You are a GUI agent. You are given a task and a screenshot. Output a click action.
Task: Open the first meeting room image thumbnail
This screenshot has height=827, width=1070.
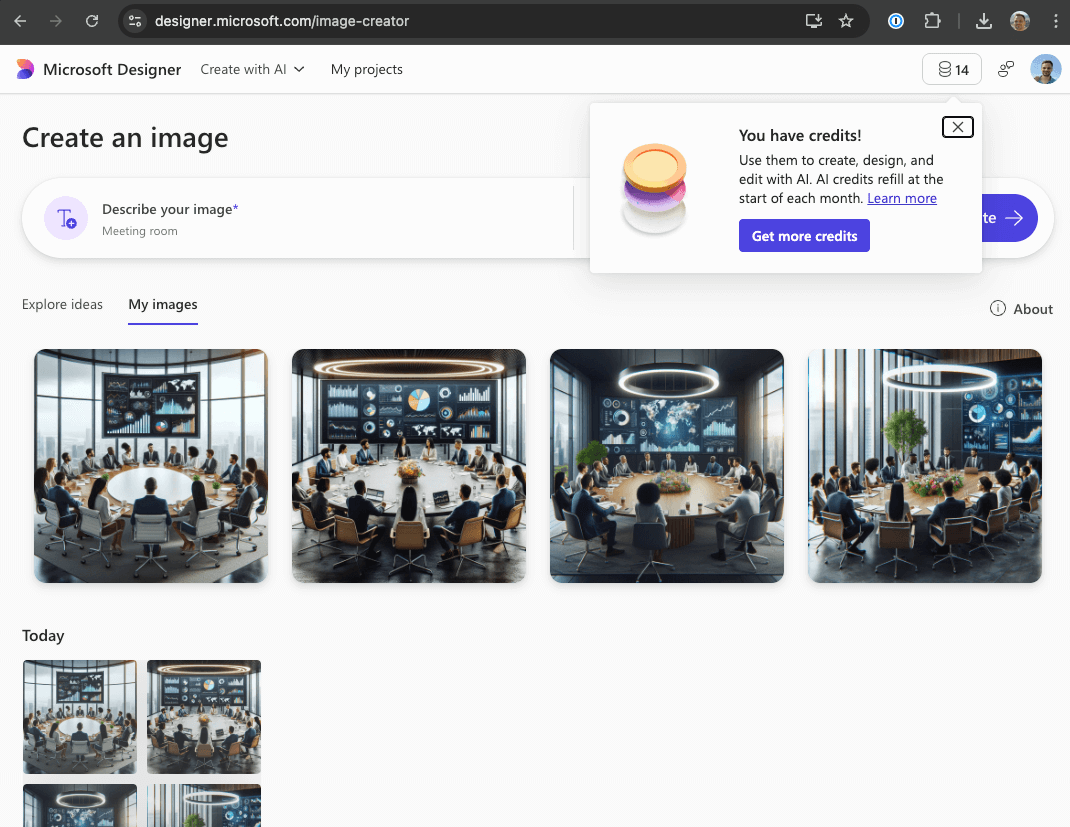tap(150, 466)
